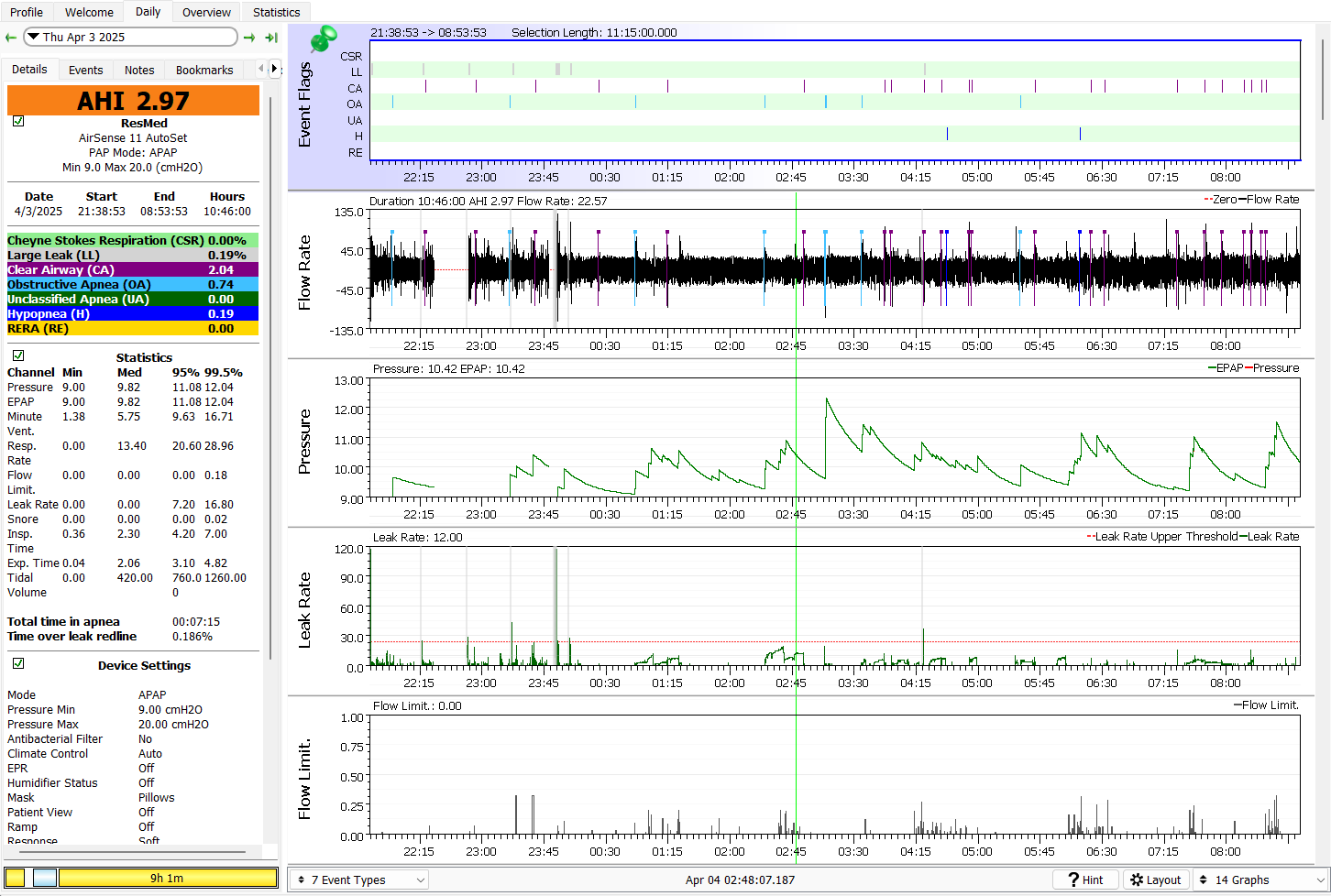Toggle the Device Settings section checkbox
Viewport: 1331px width, 896px height.
tap(18, 663)
